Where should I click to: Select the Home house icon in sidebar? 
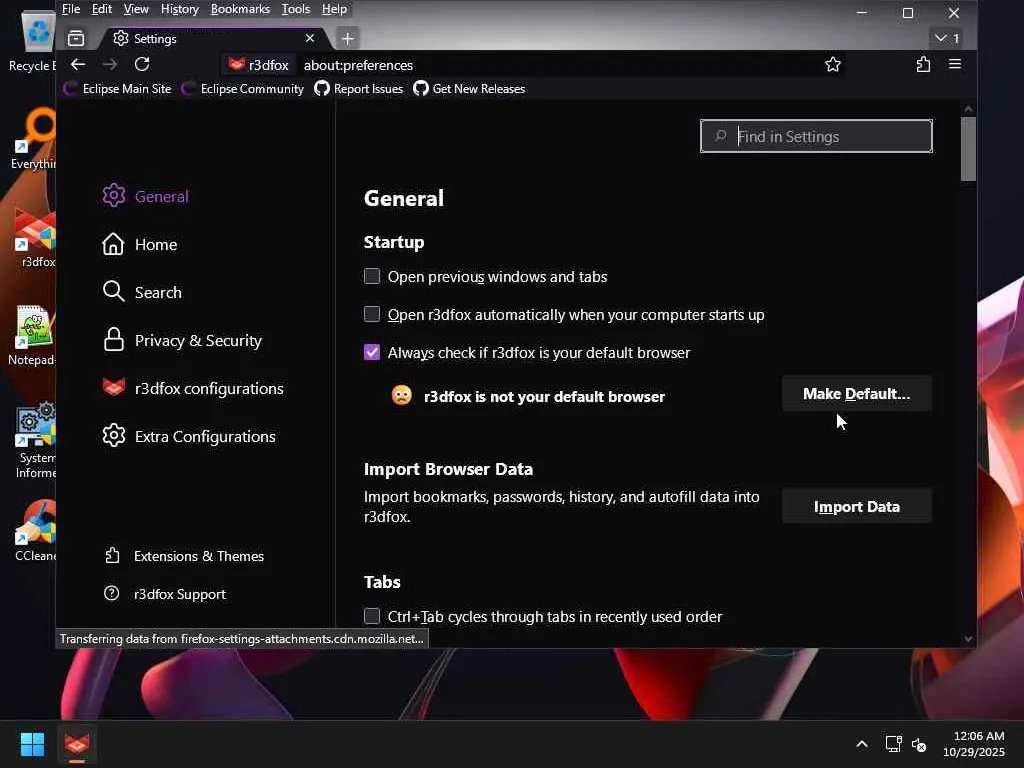tap(113, 244)
